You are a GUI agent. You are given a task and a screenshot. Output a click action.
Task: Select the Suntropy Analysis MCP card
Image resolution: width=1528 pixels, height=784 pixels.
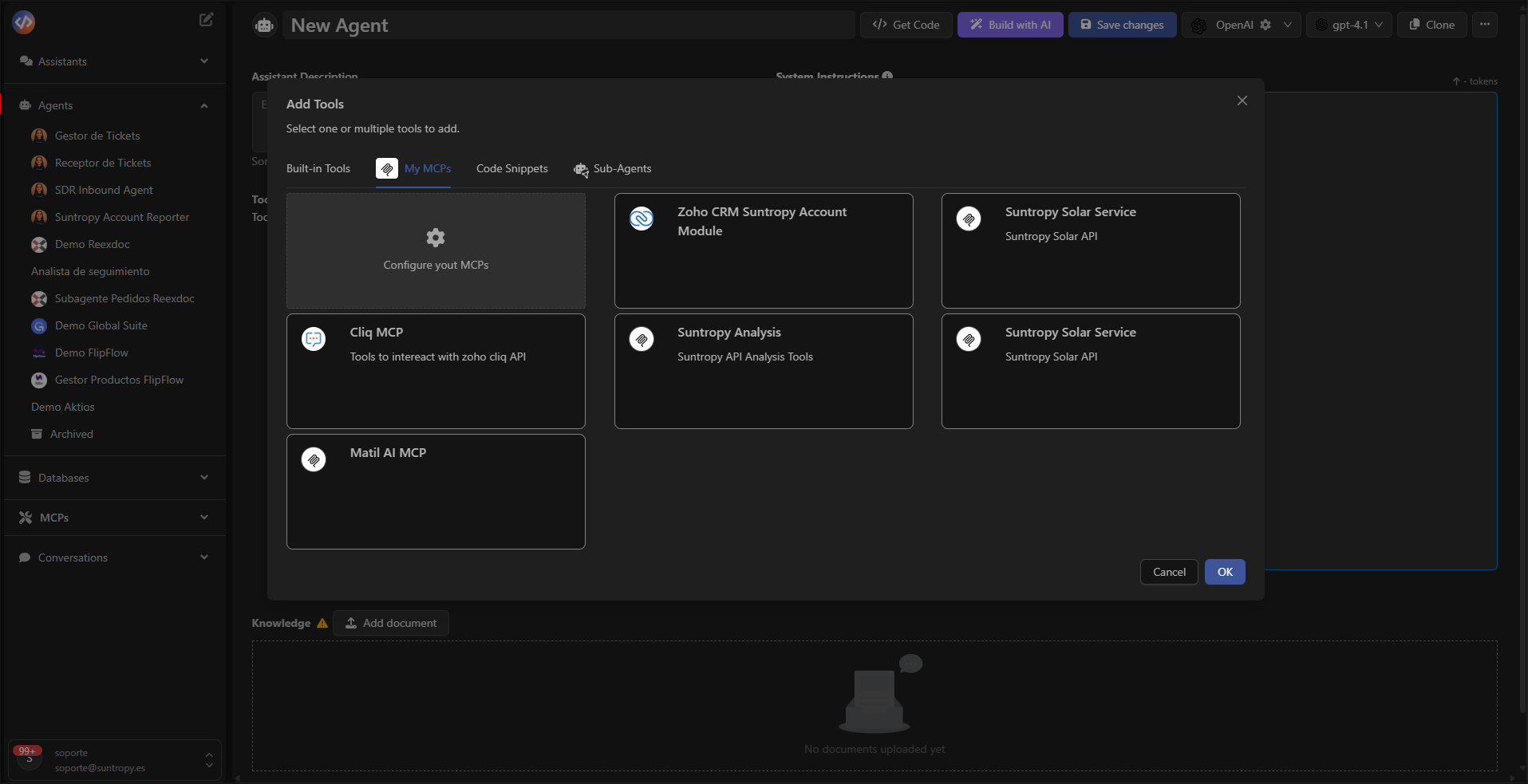pyautogui.click(x=763, y=371)
